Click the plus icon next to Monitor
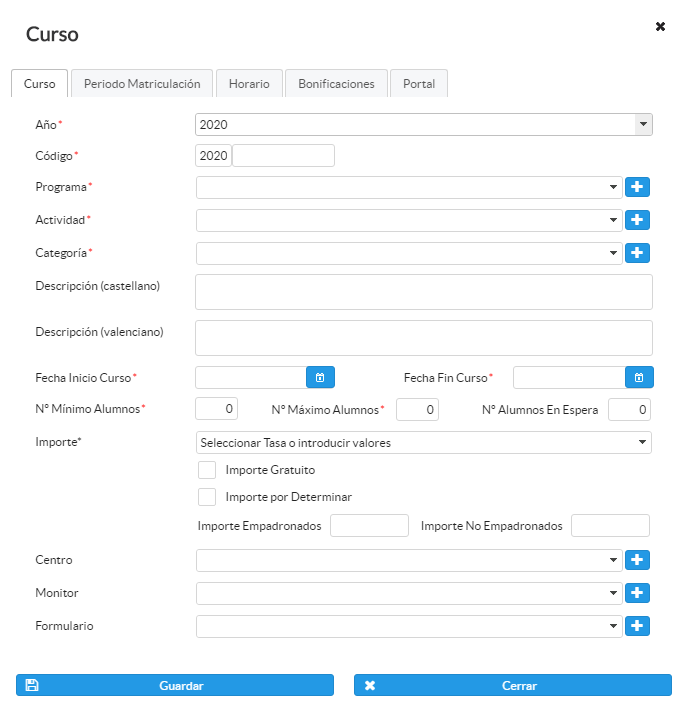682x706 pixels. pyautogui.click(x=637, y=593)
